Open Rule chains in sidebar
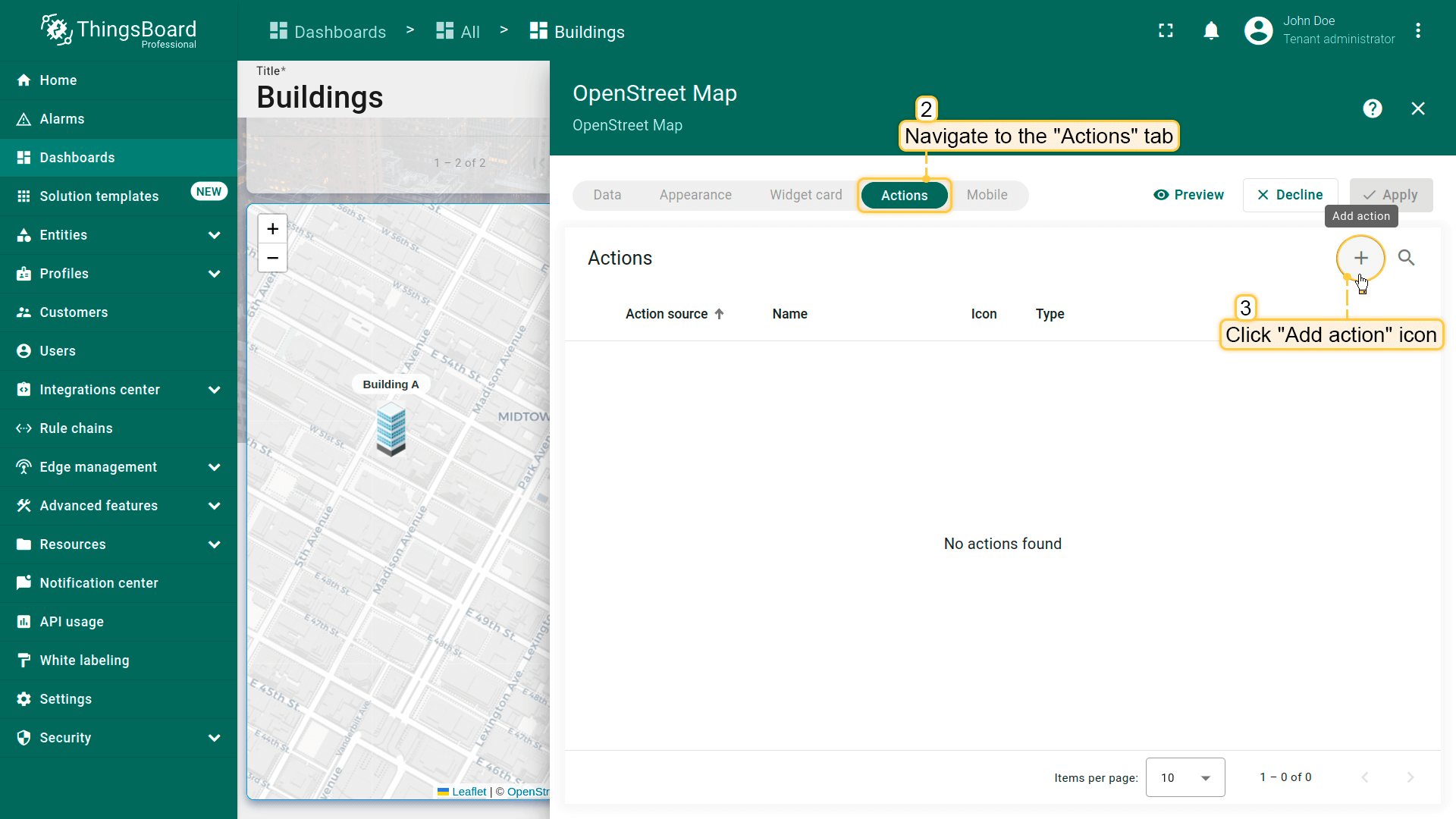1456x819 pixels. click(76, 428)
